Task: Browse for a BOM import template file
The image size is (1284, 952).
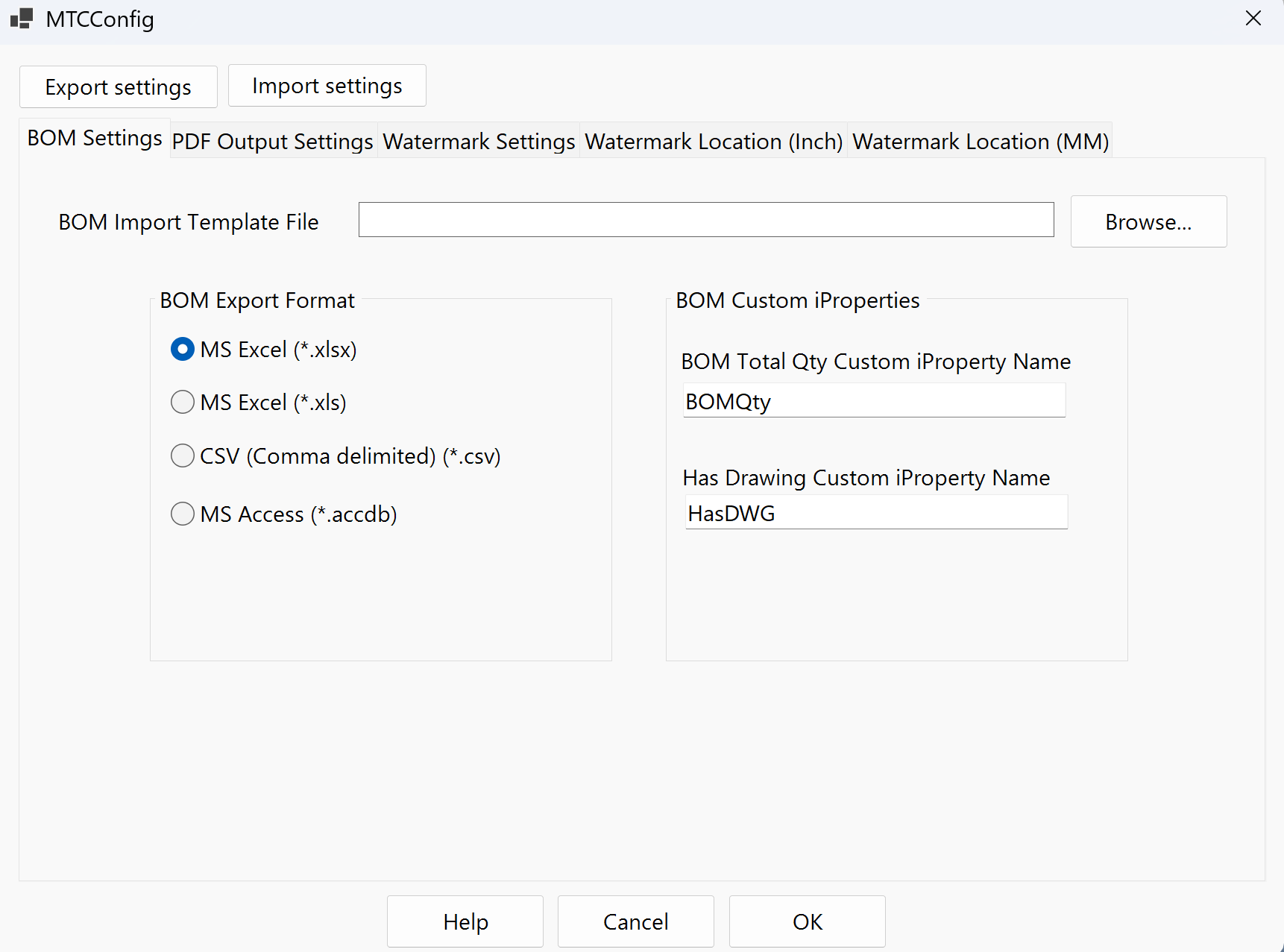Action: pos(1149,221)
